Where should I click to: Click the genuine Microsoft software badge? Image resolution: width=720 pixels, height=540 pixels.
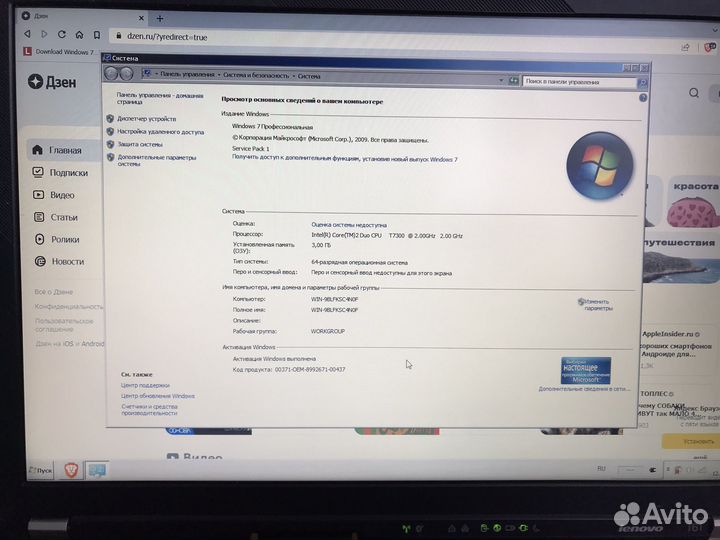[x=586, y=371]
